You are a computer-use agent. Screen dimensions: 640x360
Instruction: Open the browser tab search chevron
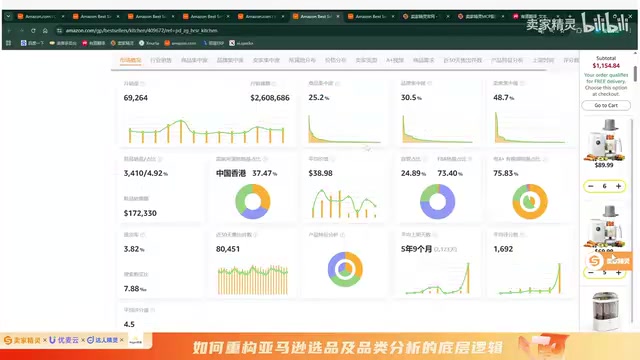pos(8,16)
